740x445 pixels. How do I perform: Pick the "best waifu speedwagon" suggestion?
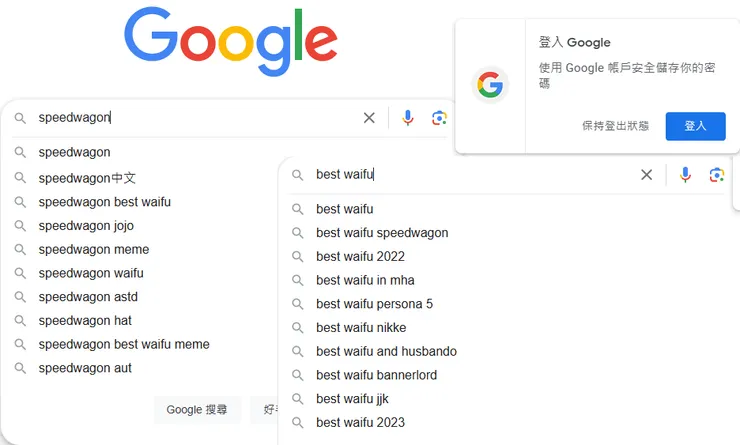pos(382,233)
